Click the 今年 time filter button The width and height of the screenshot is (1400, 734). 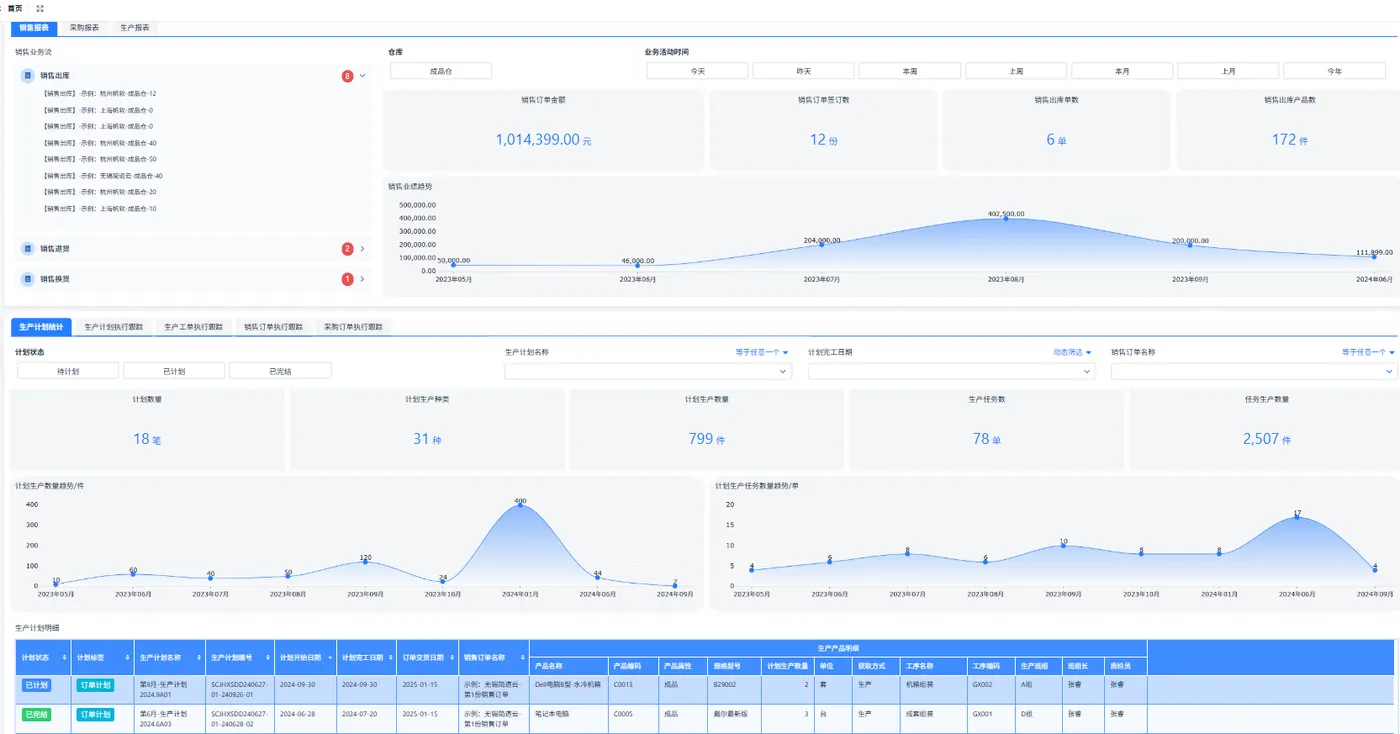click(1334, 71)
